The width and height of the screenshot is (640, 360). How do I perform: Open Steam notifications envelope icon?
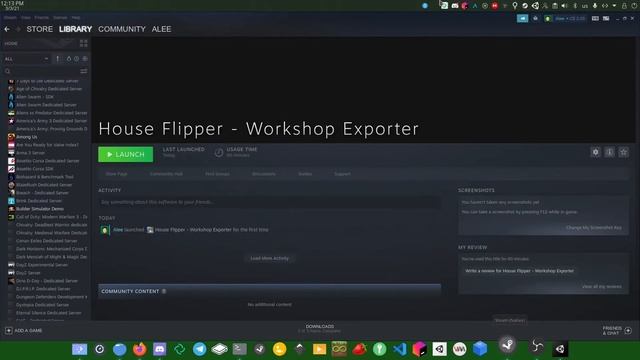535,18
